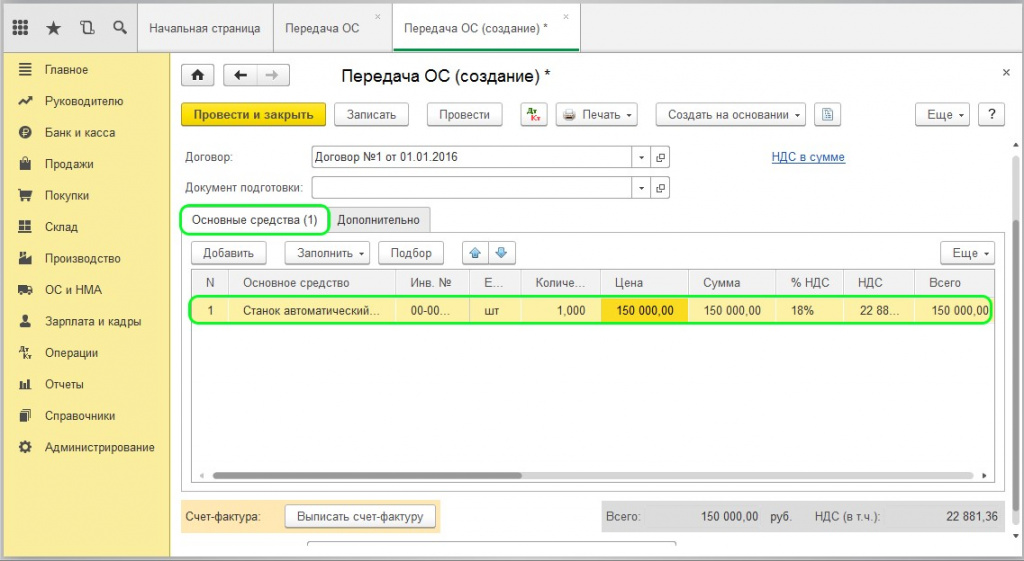Open ОС и НМА section
Image resolution: width=1024 pixels, height=561 pixels.
tap(73, 289)
